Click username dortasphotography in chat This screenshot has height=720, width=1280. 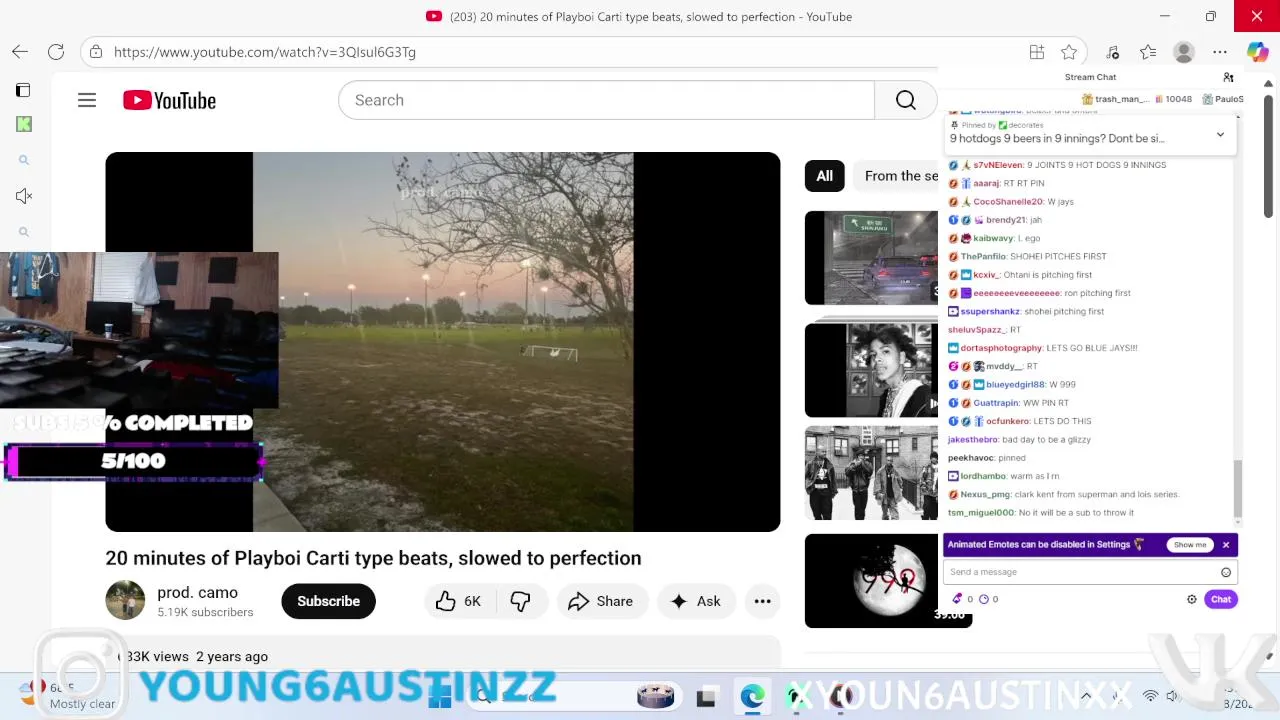click(x=1001, y=348)
